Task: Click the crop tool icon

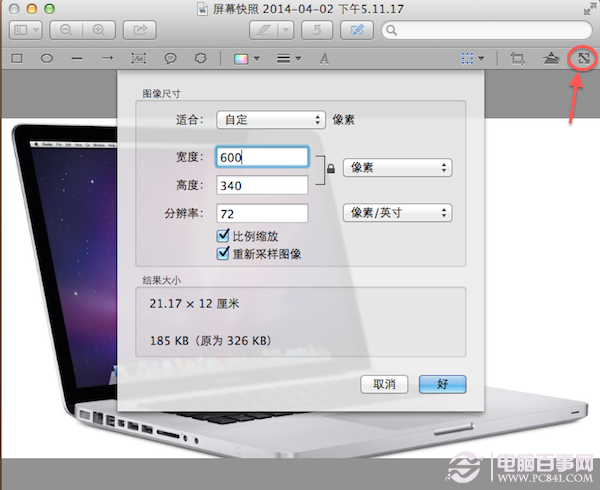Action: click(x=517, y=59)
